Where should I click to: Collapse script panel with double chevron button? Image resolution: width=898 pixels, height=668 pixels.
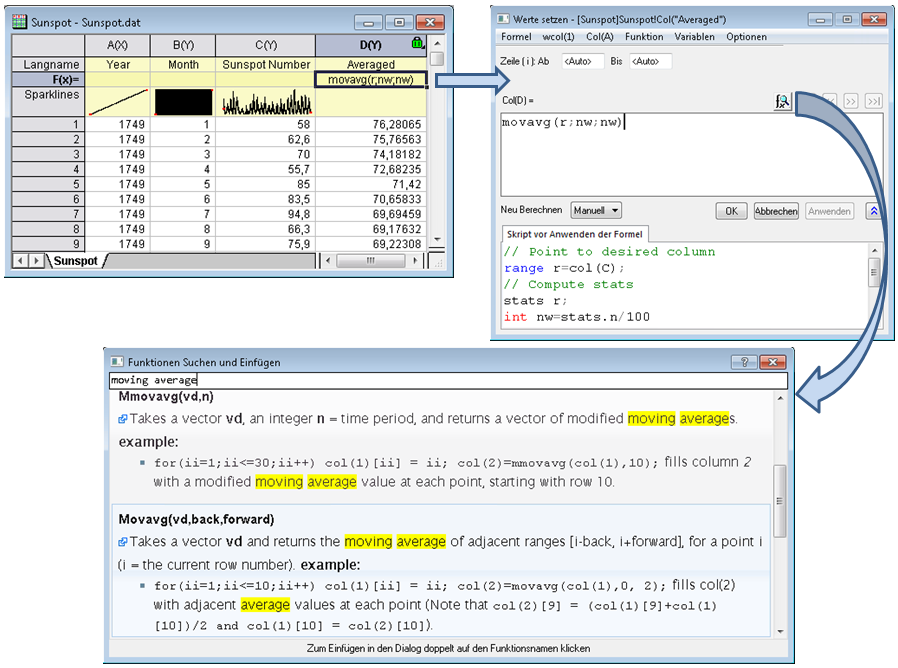(874, 211)
